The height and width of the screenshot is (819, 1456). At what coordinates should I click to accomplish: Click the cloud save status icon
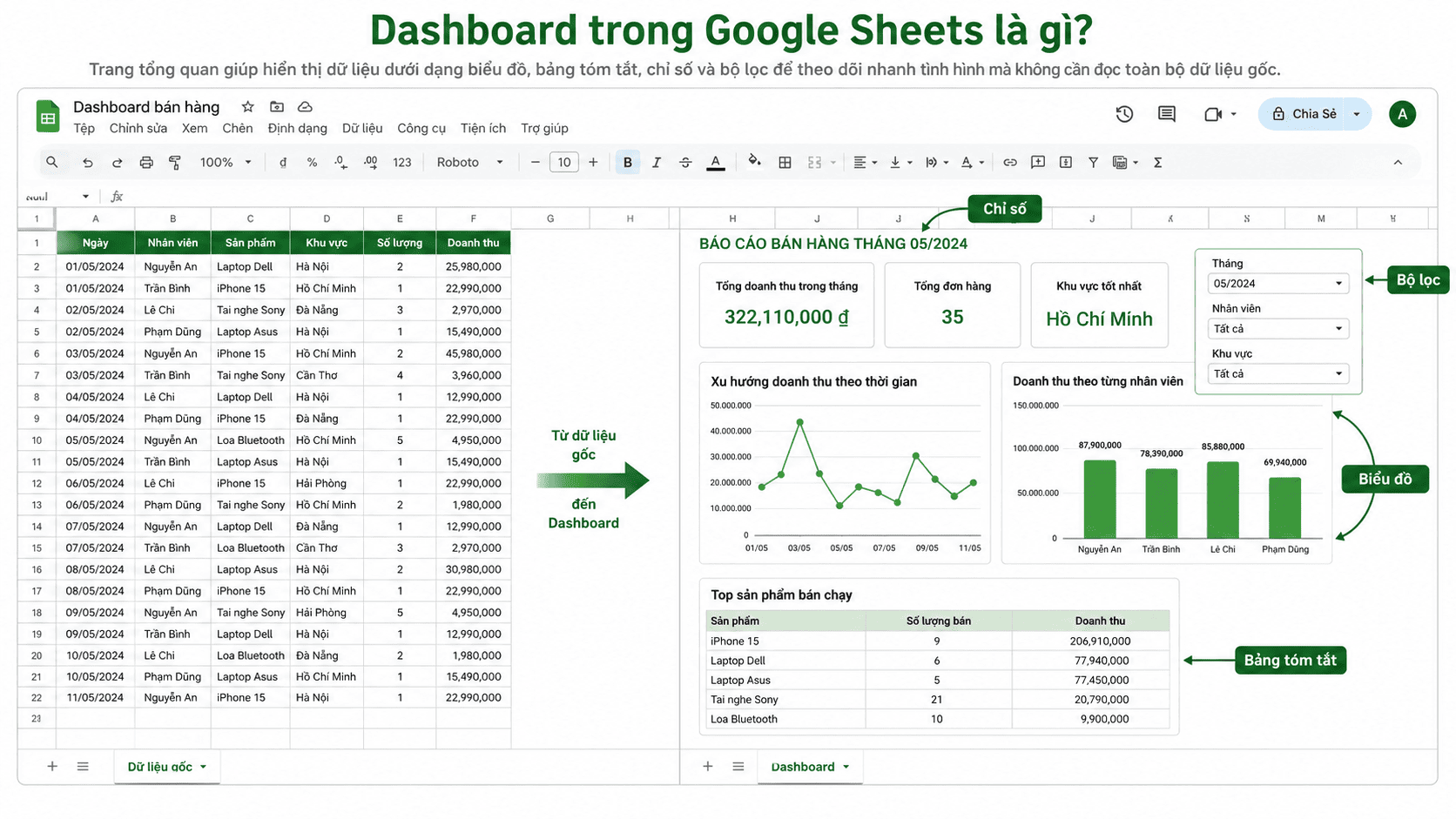pos(305,106)
